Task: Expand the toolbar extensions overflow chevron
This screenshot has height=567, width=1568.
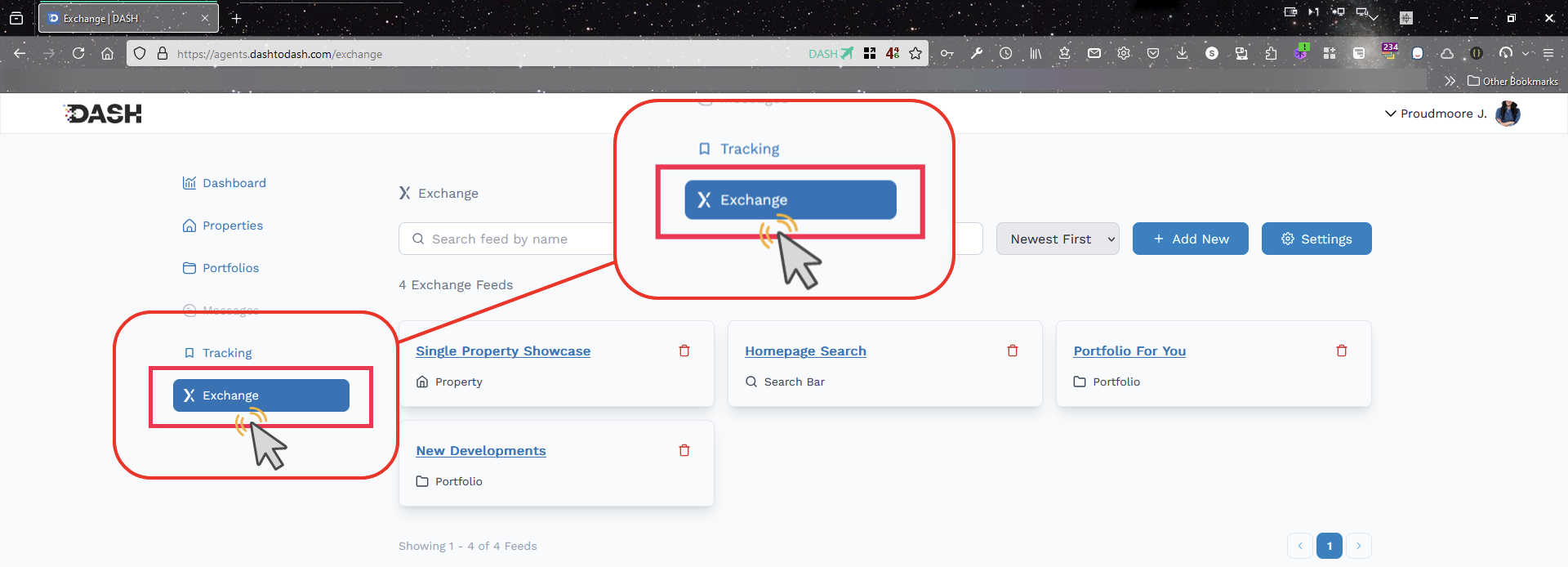Action: [x=1526, y=53]
